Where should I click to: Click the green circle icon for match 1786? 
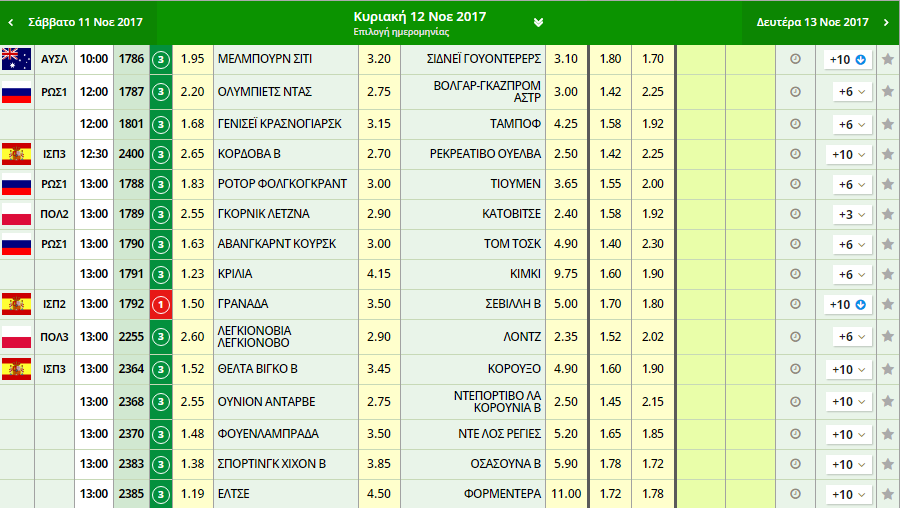[160, 60]
